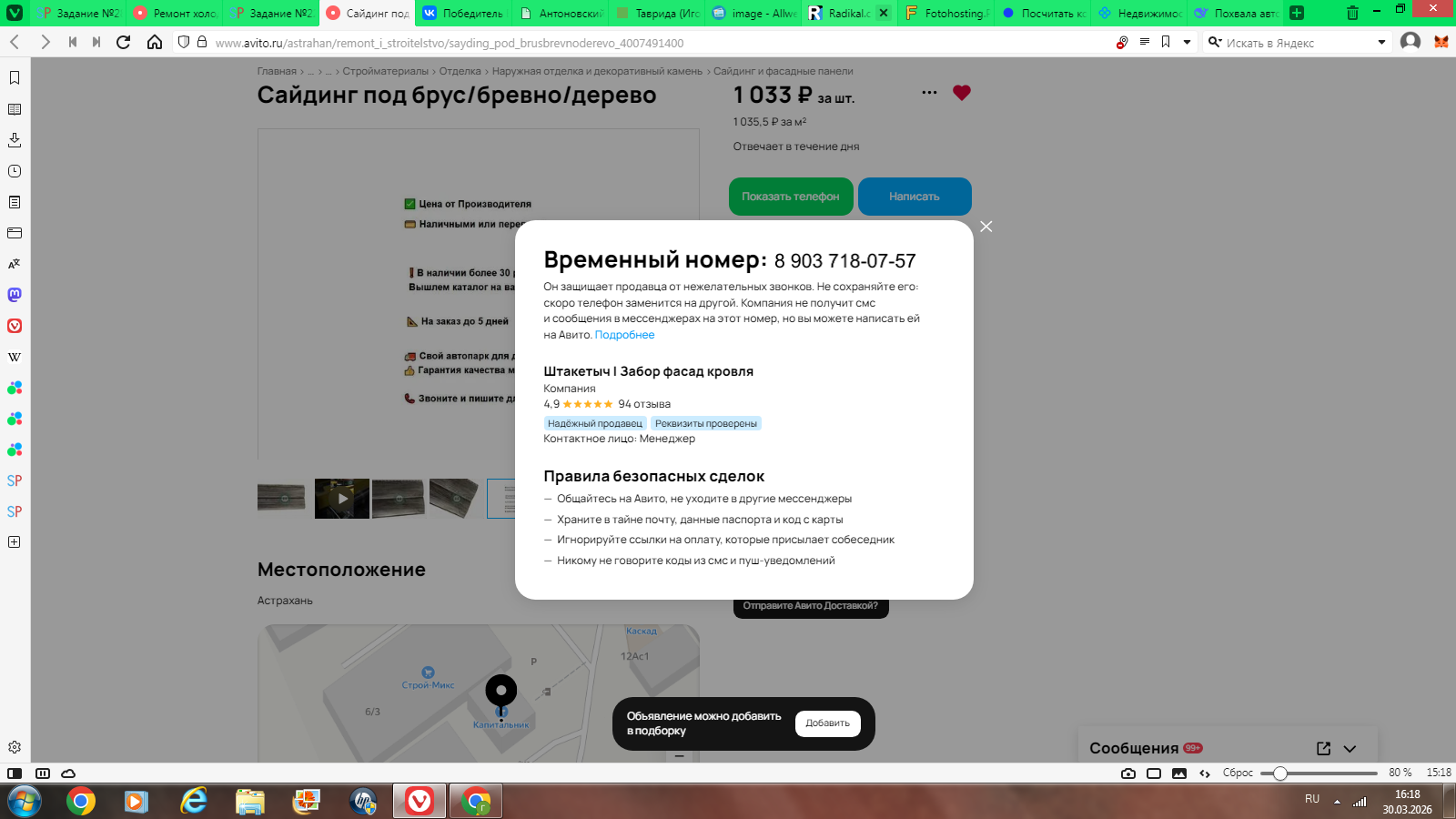Screen dimensions: 1456x819
Task: Open the tracker blocker shield
Action: [184, 42]
